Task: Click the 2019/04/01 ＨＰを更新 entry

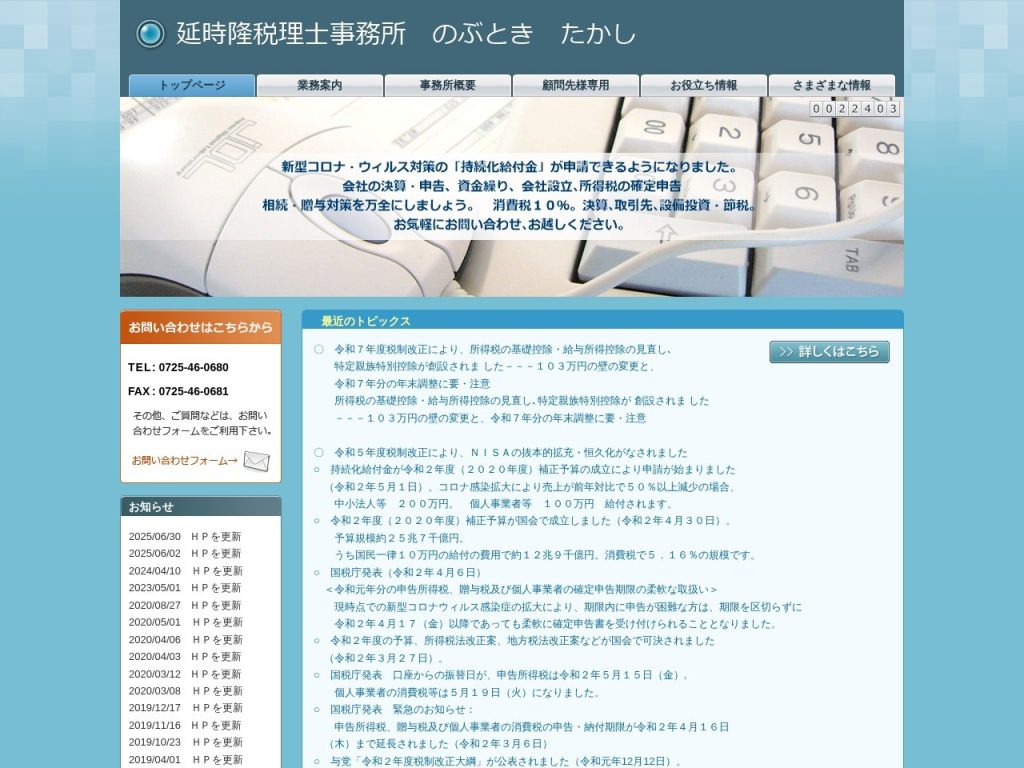Action: (185, 760)
